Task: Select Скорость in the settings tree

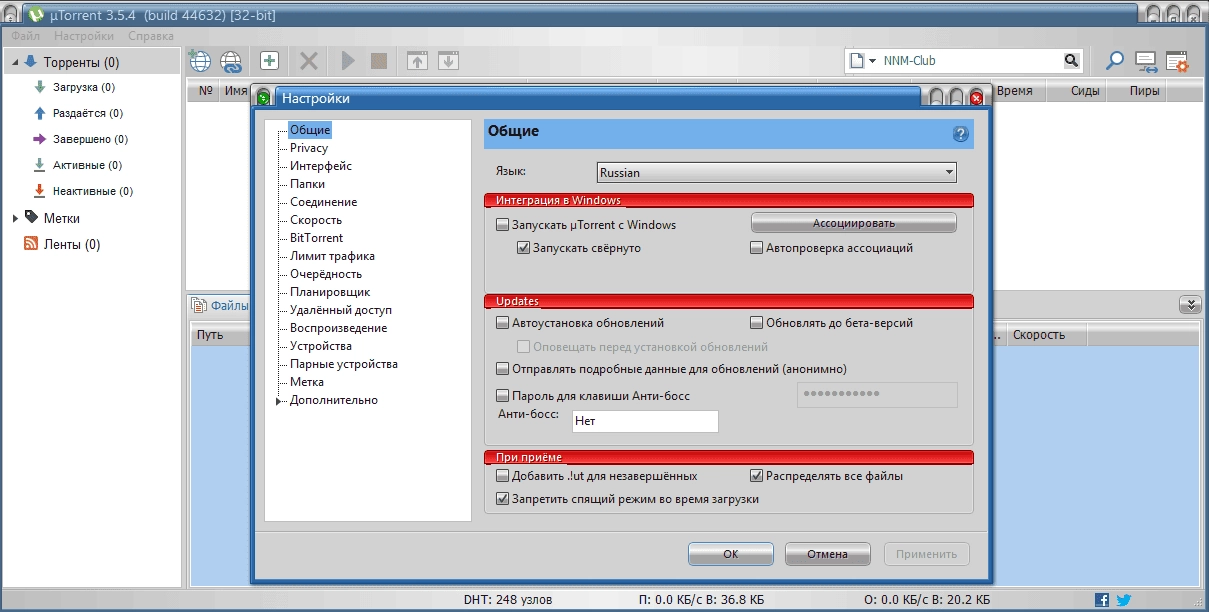Action: (316, 220)
